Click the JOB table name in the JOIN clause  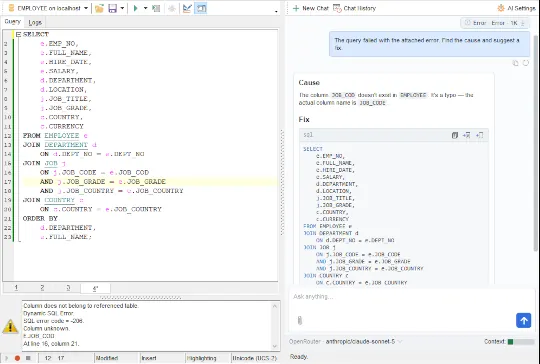coord(51,163)
